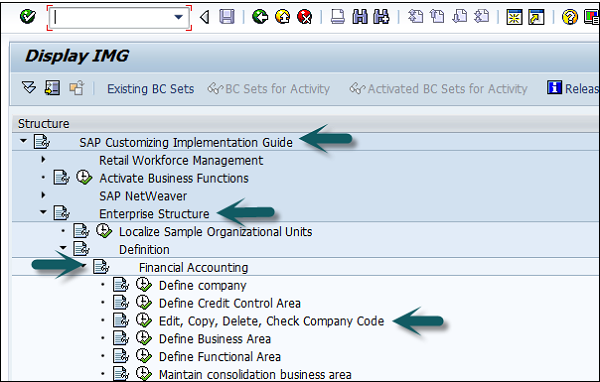
Task: Click the green checkmark Enter icon
Action: point(28,17)
